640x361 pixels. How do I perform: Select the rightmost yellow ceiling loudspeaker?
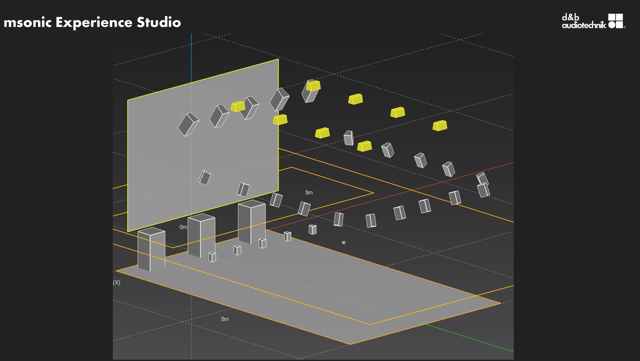(440, 125)
